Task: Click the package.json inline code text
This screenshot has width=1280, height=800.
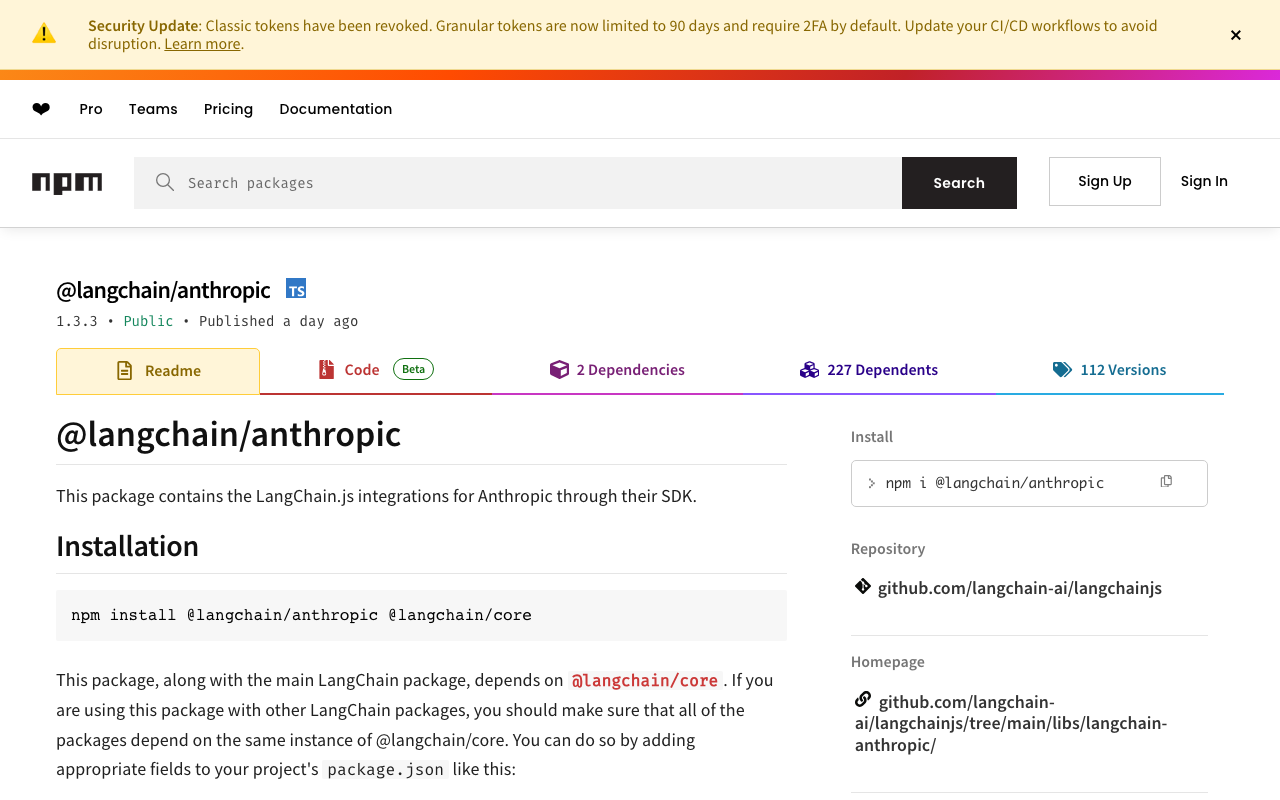Action: 385,770
